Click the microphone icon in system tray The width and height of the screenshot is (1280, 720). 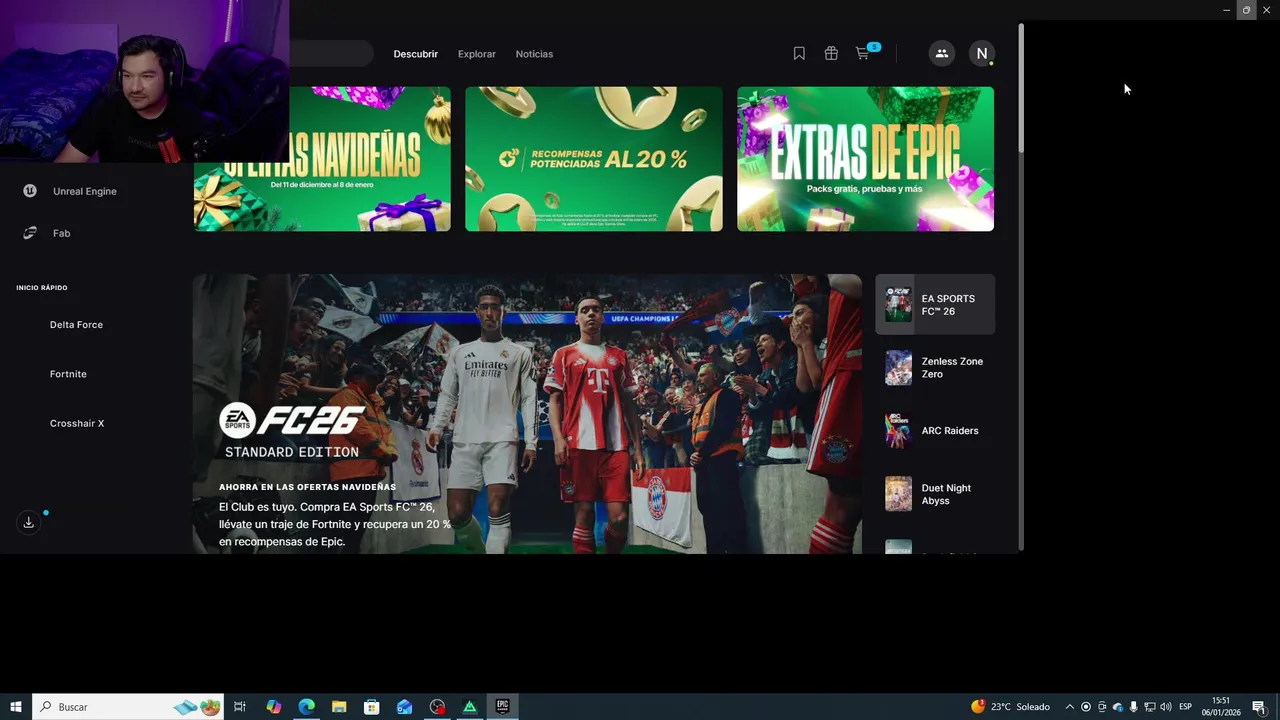[x=1133, y=707]
